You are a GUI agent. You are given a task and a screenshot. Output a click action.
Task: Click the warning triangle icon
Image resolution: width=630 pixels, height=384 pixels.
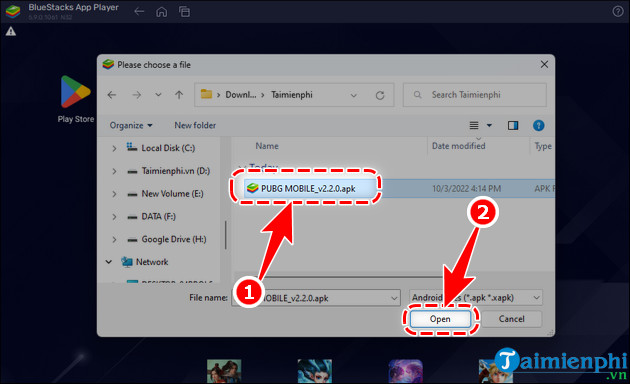point(11,31)
